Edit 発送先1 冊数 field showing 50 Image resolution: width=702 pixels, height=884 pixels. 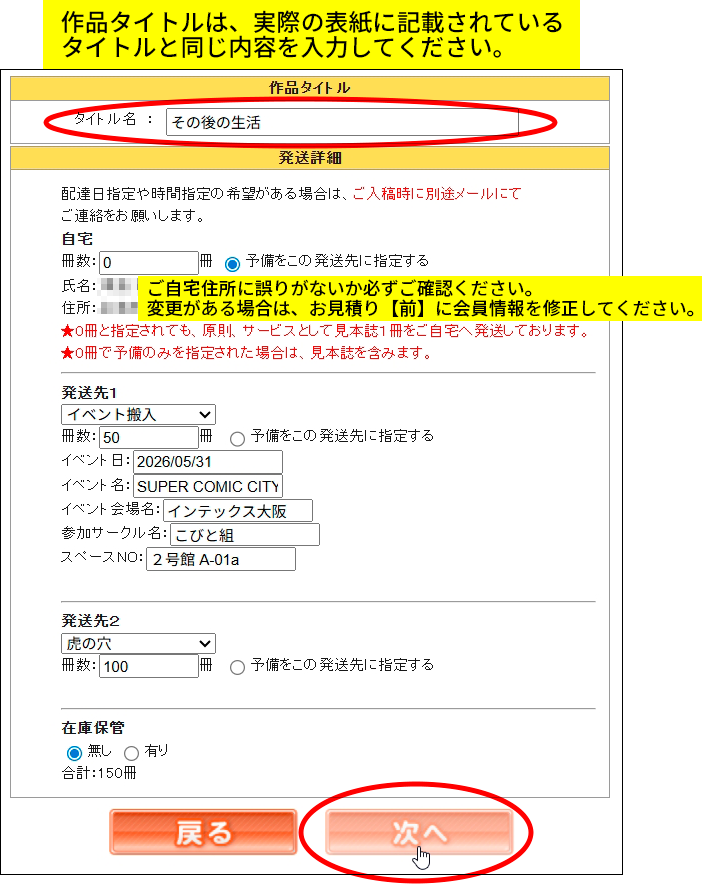(149, 437)
